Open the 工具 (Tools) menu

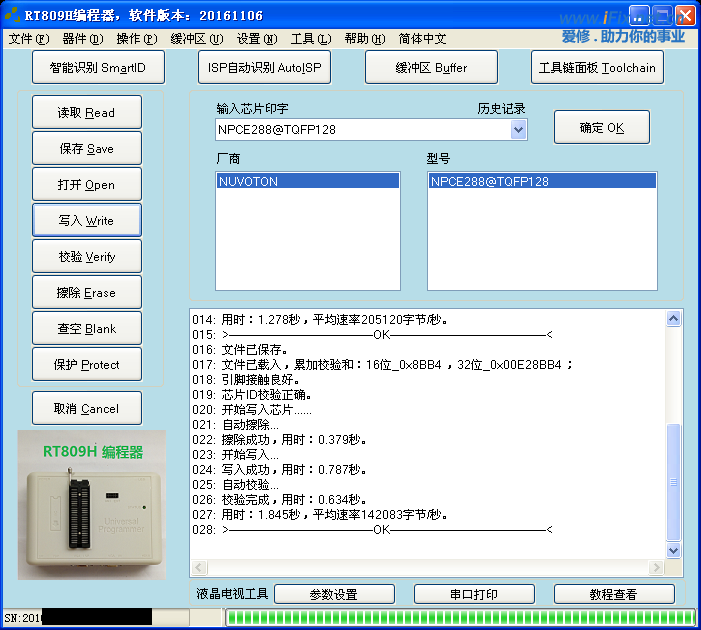point(310,39)
